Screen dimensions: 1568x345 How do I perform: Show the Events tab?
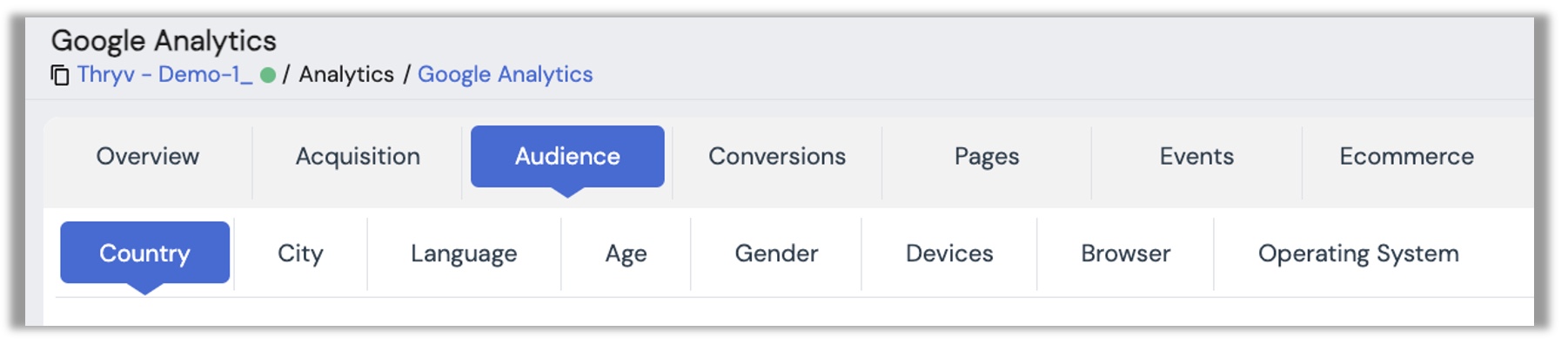pyautogui.click(x=1196, y=157)
